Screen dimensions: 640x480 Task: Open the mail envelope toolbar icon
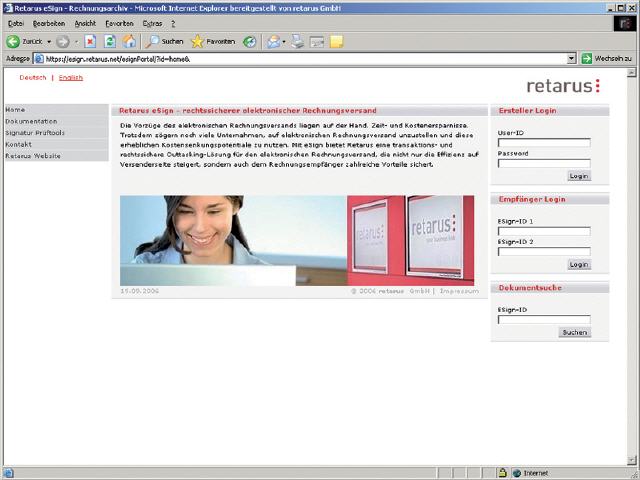click(x=273, y=41)
